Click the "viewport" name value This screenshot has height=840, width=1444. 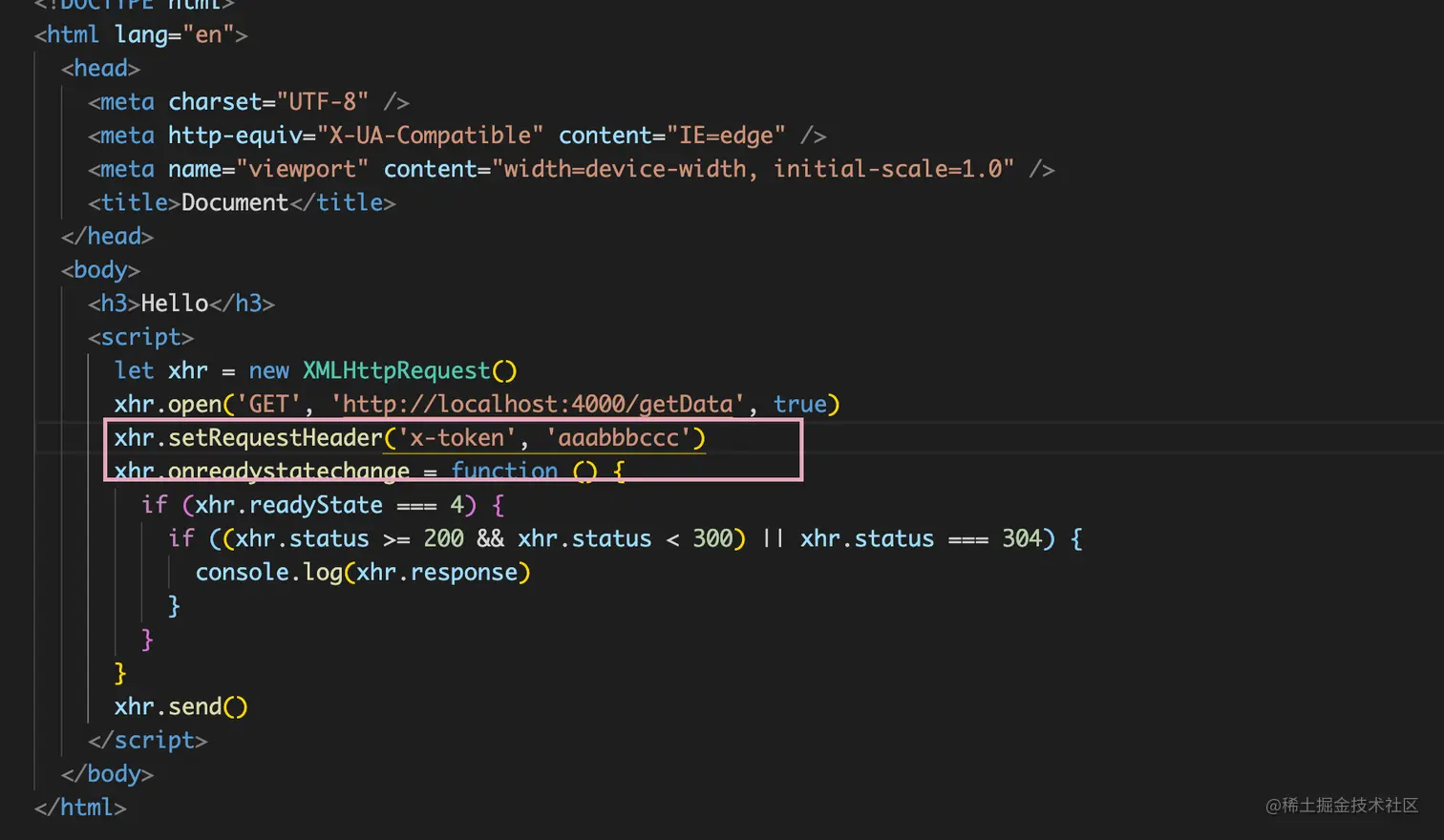303,170
